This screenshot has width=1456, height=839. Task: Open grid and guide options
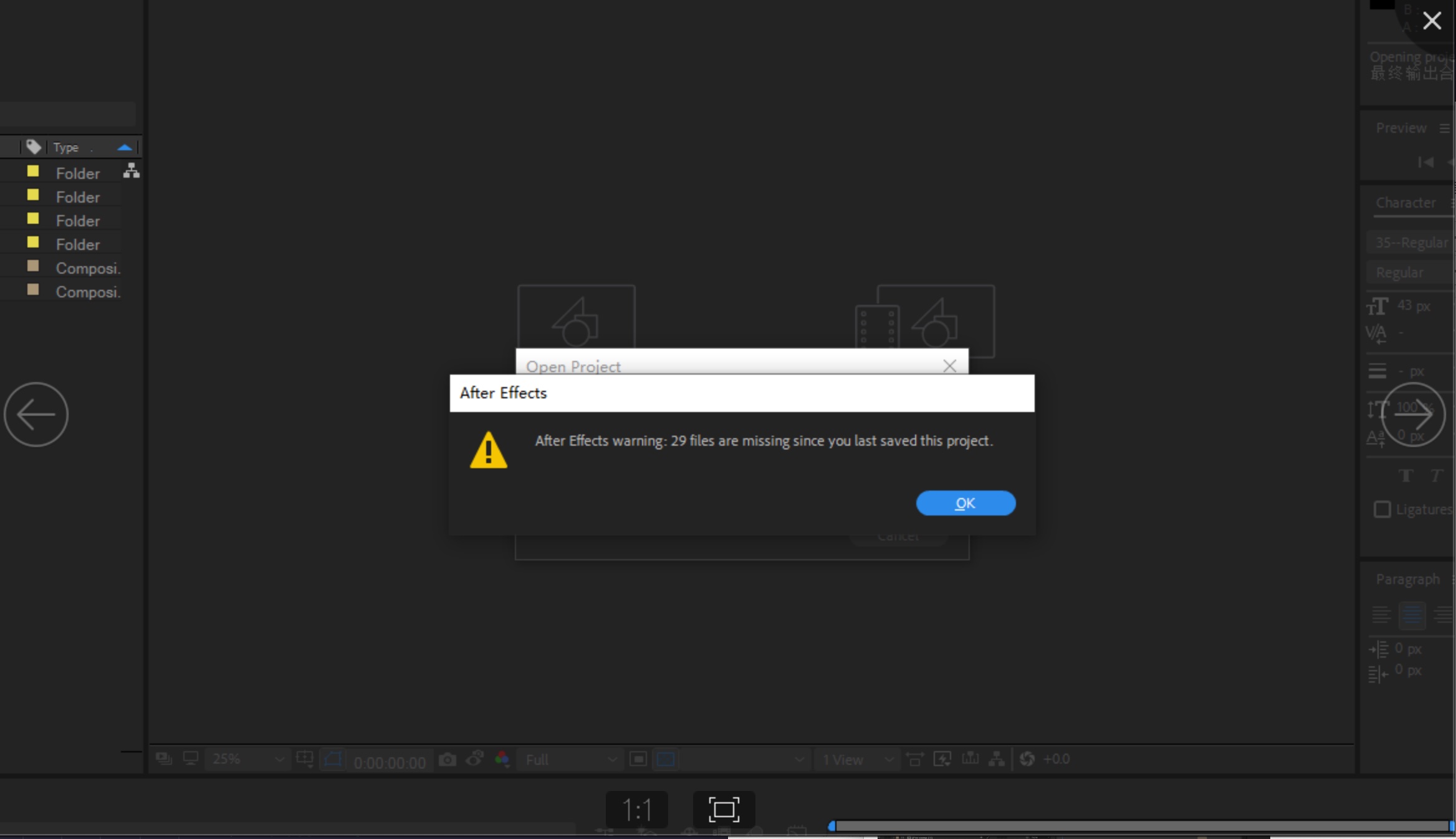[305, 759]
